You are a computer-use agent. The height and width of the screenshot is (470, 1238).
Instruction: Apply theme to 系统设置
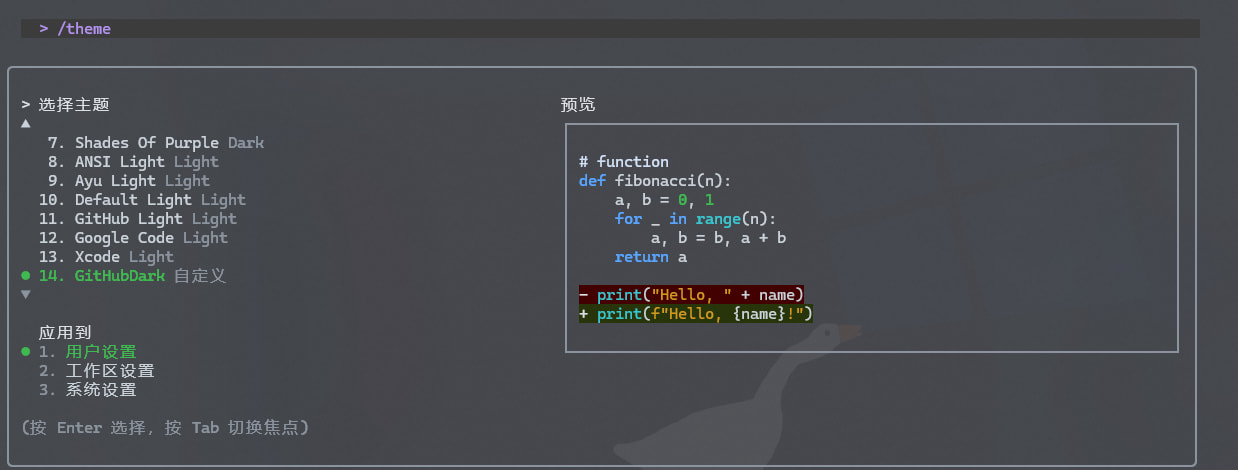pos(101,390)
